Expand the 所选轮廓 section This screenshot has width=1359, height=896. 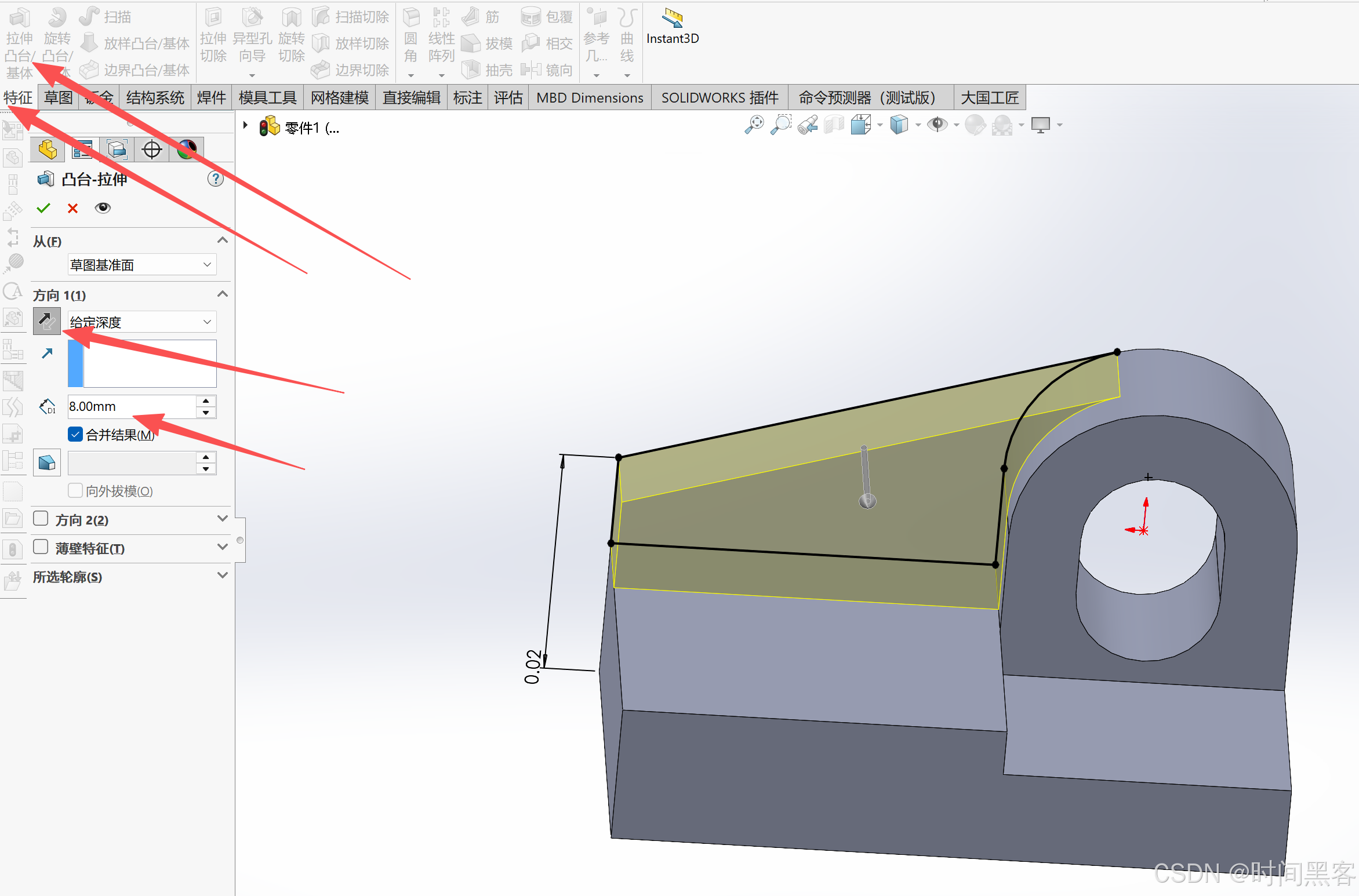pos(222,576)
